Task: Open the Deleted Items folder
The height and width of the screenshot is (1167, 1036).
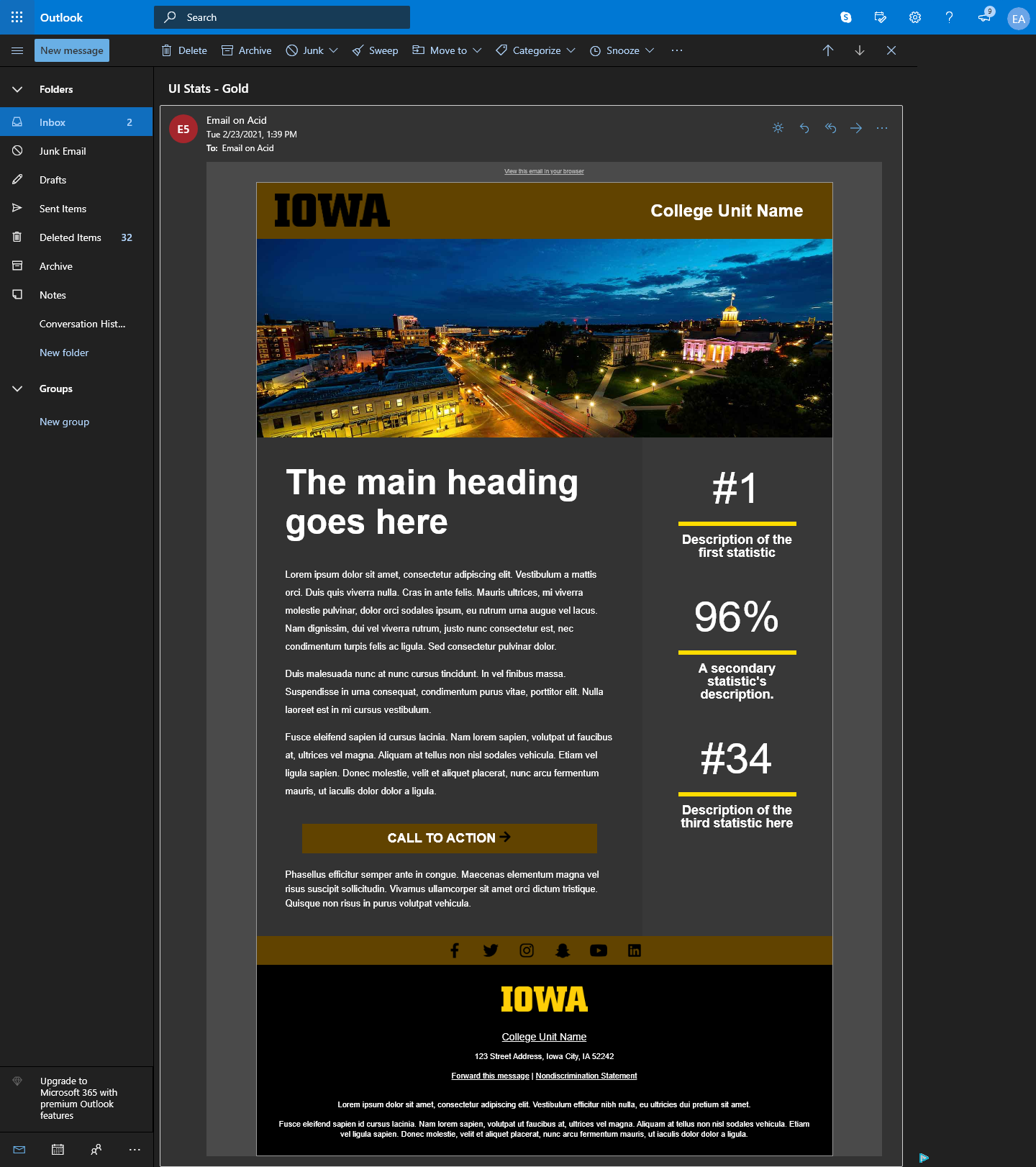Action: click(70, 237)
